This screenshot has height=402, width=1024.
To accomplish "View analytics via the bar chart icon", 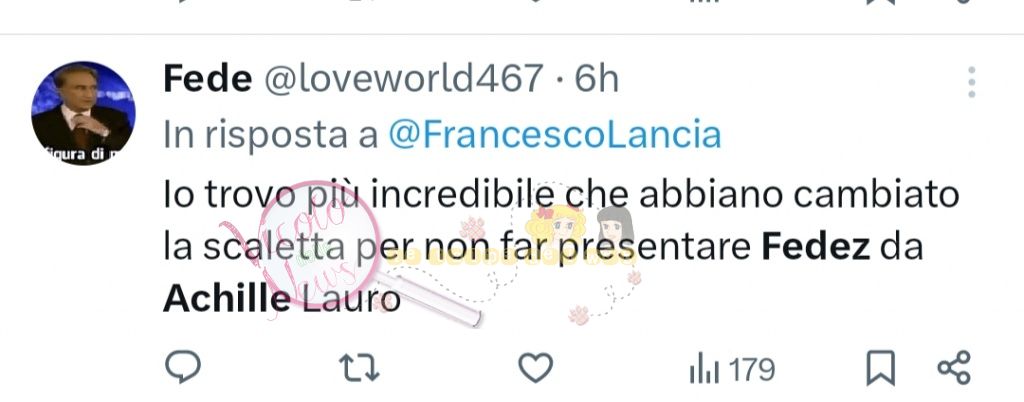I will [704, 371].
